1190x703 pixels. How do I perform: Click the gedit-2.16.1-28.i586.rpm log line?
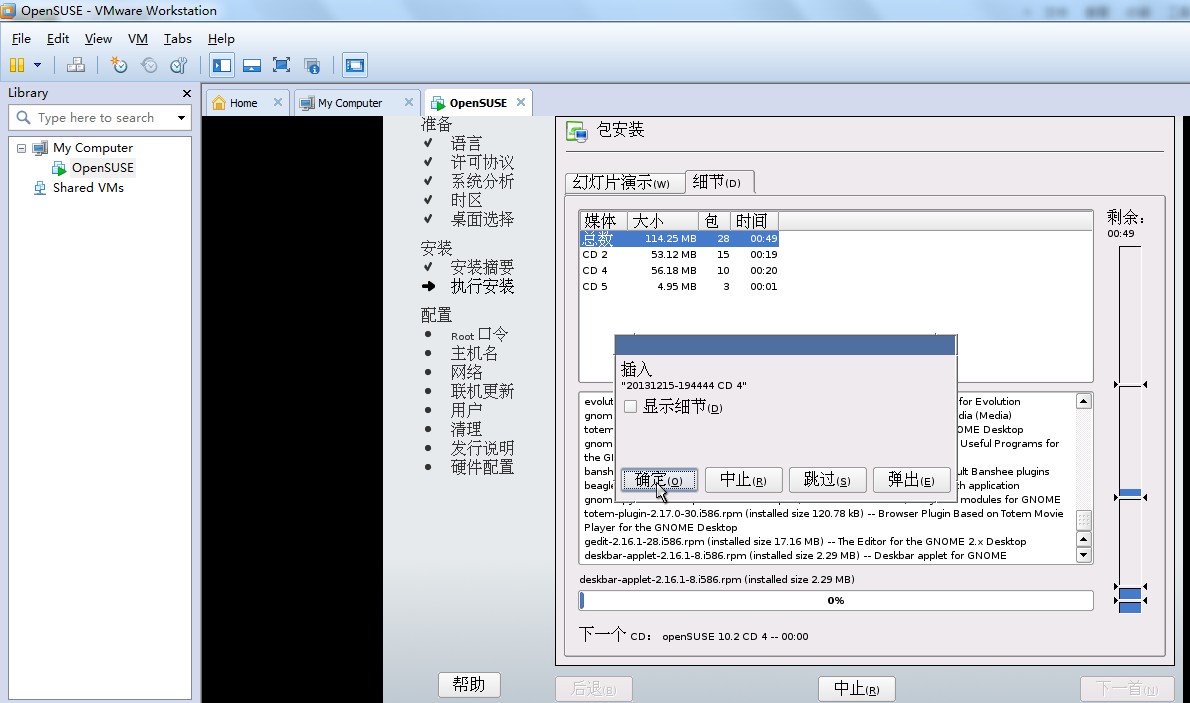point(805,541)
